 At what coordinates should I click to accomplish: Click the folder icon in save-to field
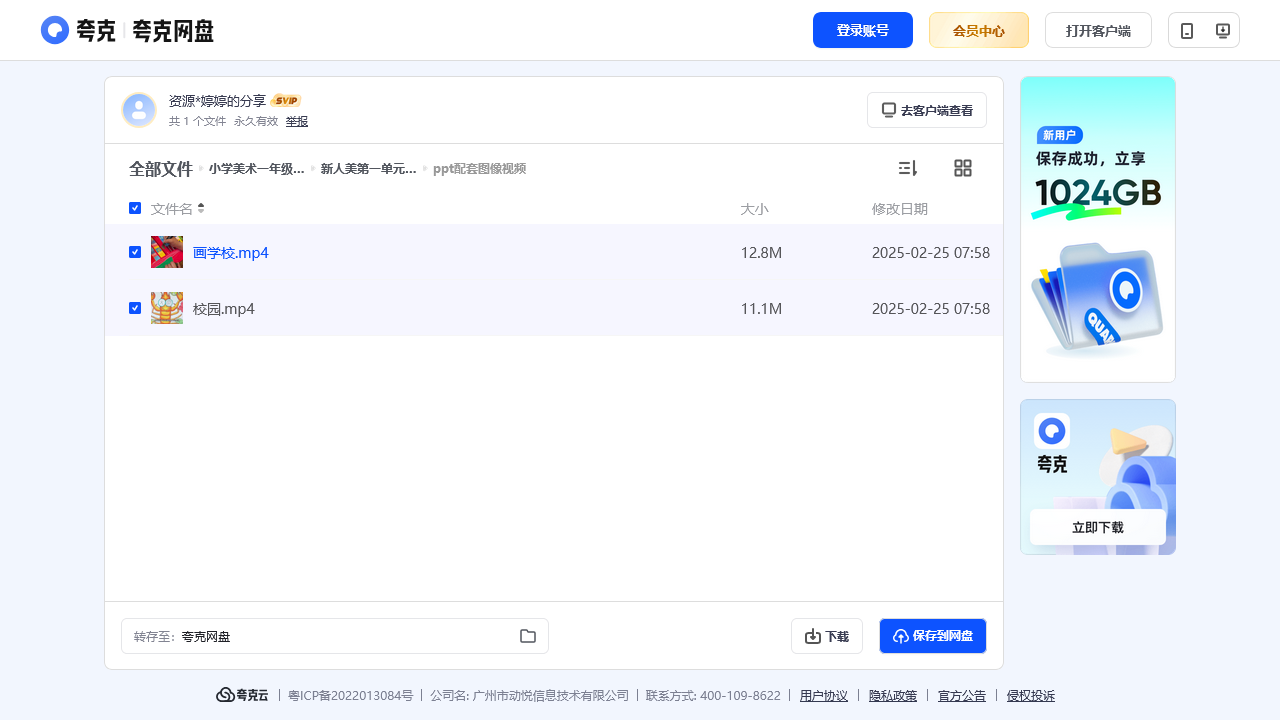[x=528, y=636]
